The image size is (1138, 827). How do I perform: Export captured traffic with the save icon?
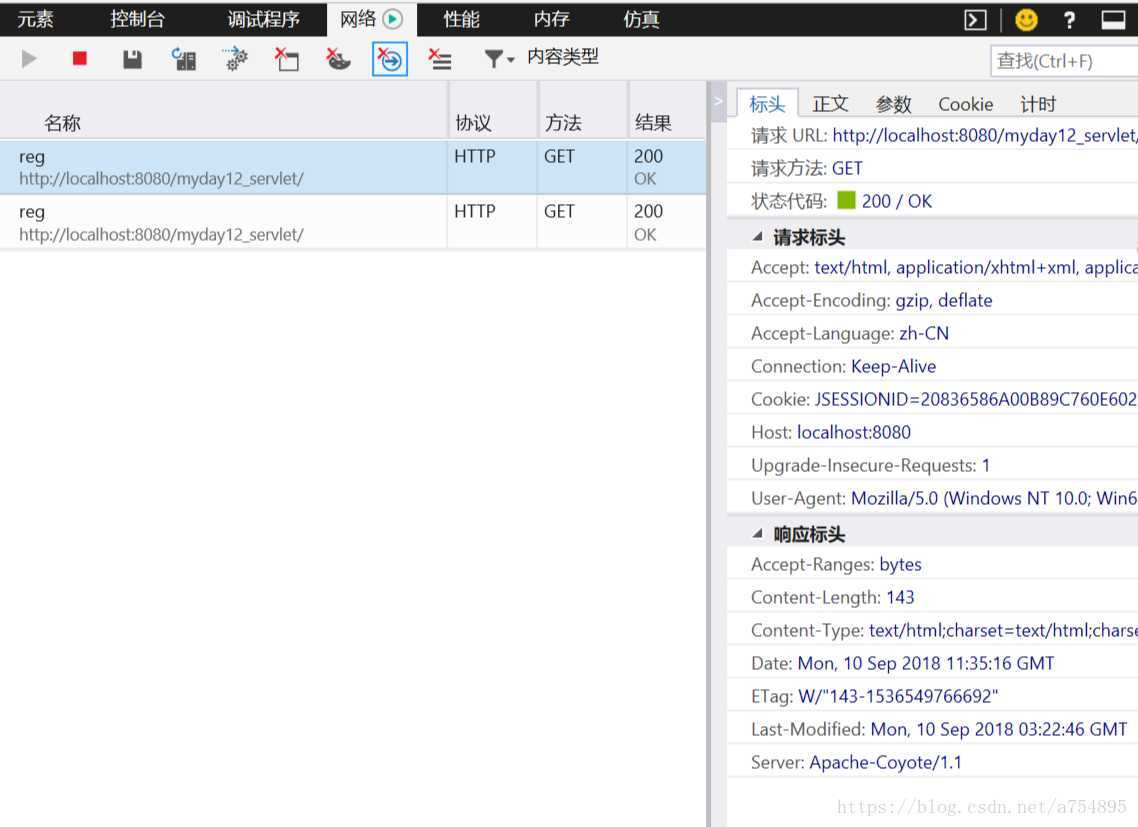click(x=132, y=59)
